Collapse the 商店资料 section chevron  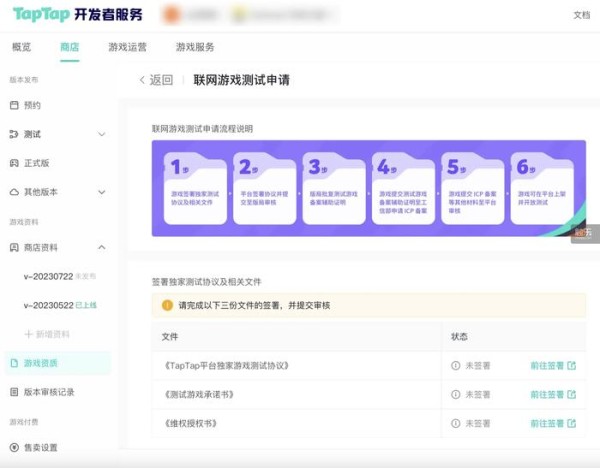tap(102, 247)
